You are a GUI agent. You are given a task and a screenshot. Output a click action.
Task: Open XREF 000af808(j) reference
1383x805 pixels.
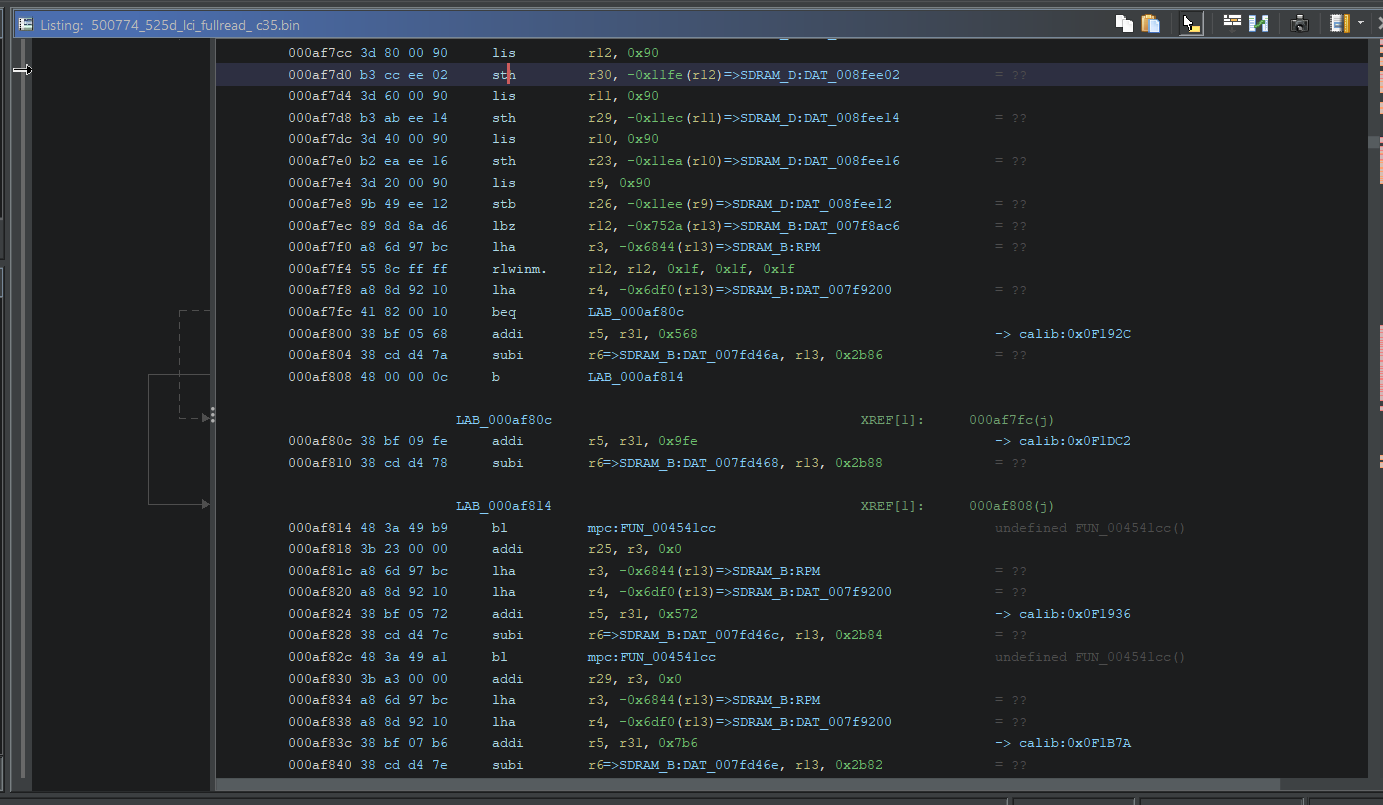pos(1011,506)
